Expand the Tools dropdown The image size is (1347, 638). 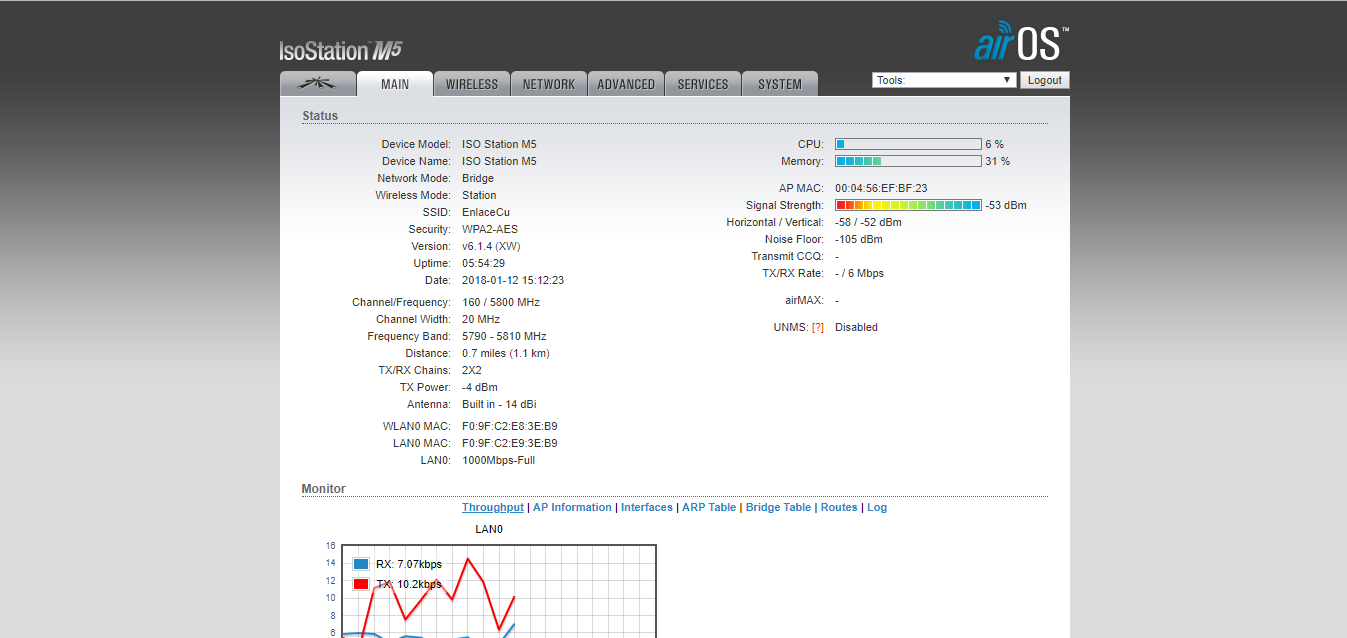pos(944,80)
